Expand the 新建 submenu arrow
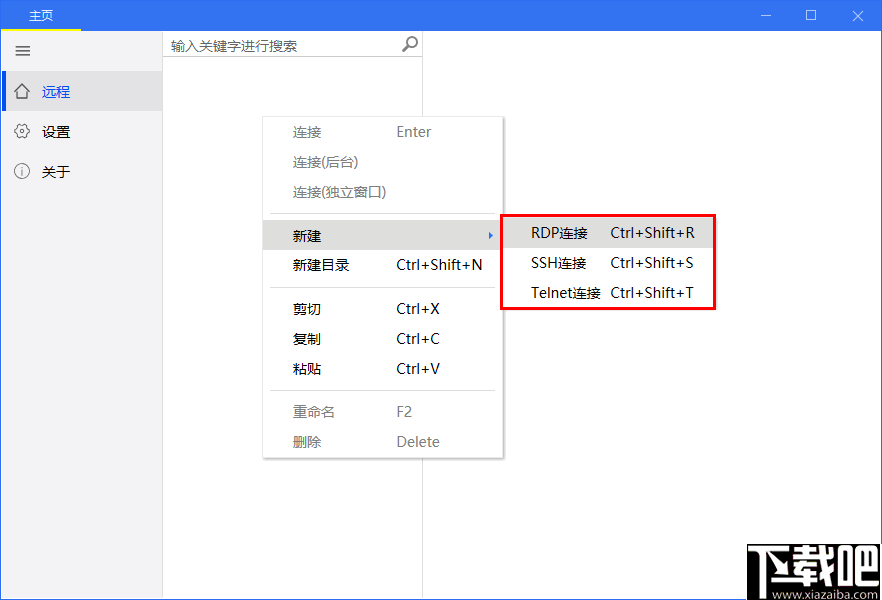 tap(490, 235)
